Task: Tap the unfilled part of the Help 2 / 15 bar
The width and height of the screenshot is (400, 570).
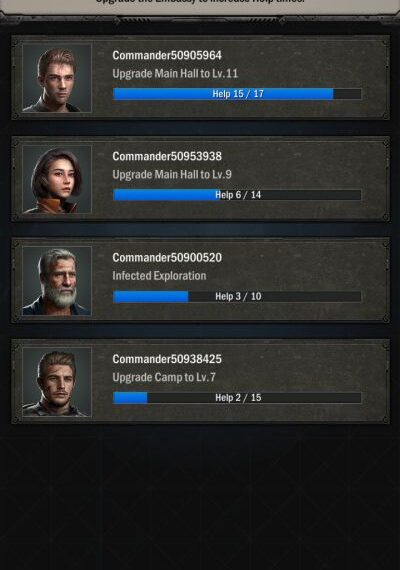Action: coord(255,397)
